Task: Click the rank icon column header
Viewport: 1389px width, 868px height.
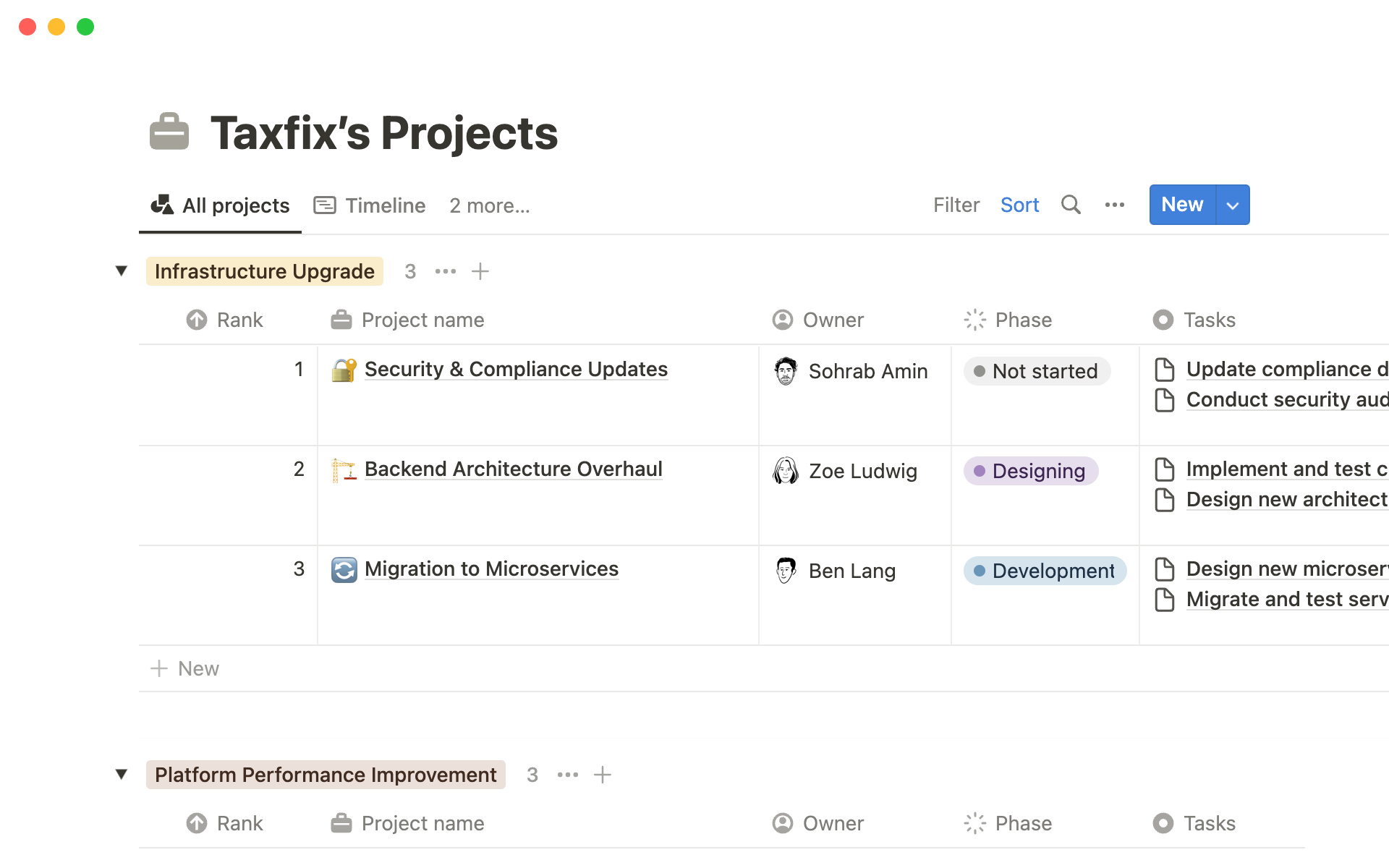Action: [197, 319]
